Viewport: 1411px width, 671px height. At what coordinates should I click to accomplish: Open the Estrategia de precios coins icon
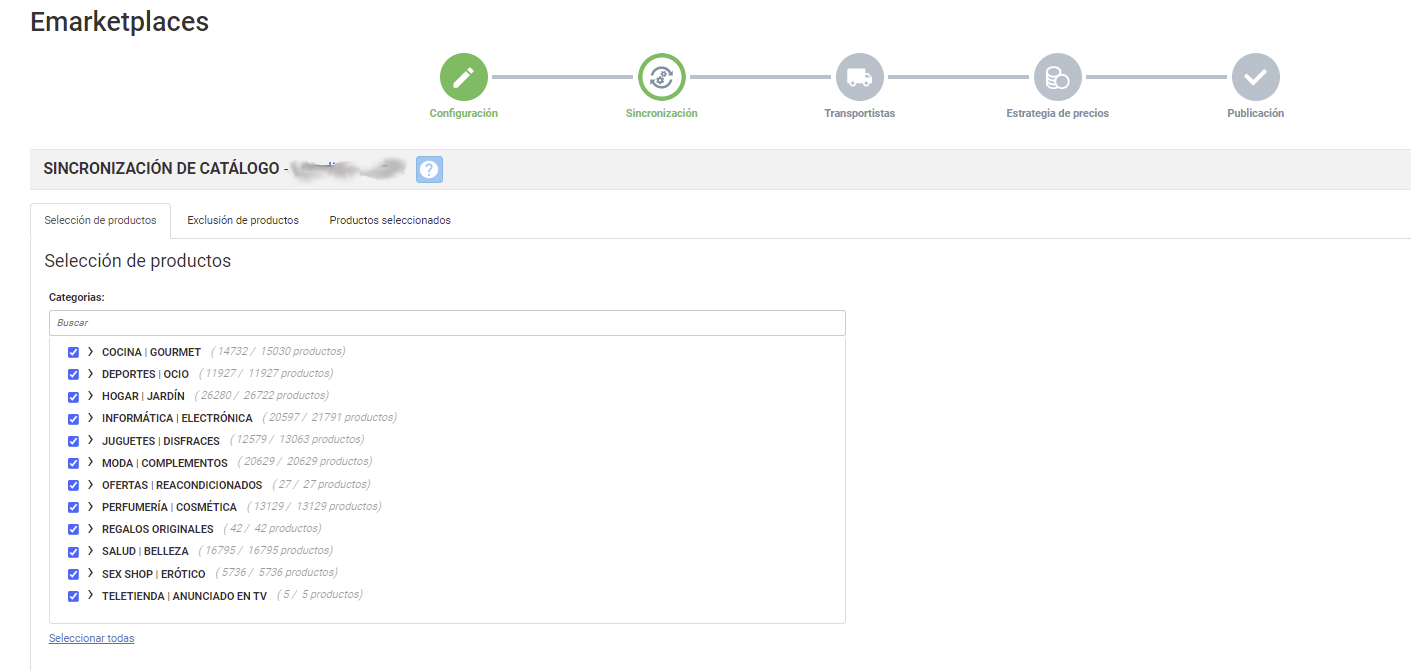1057,77
